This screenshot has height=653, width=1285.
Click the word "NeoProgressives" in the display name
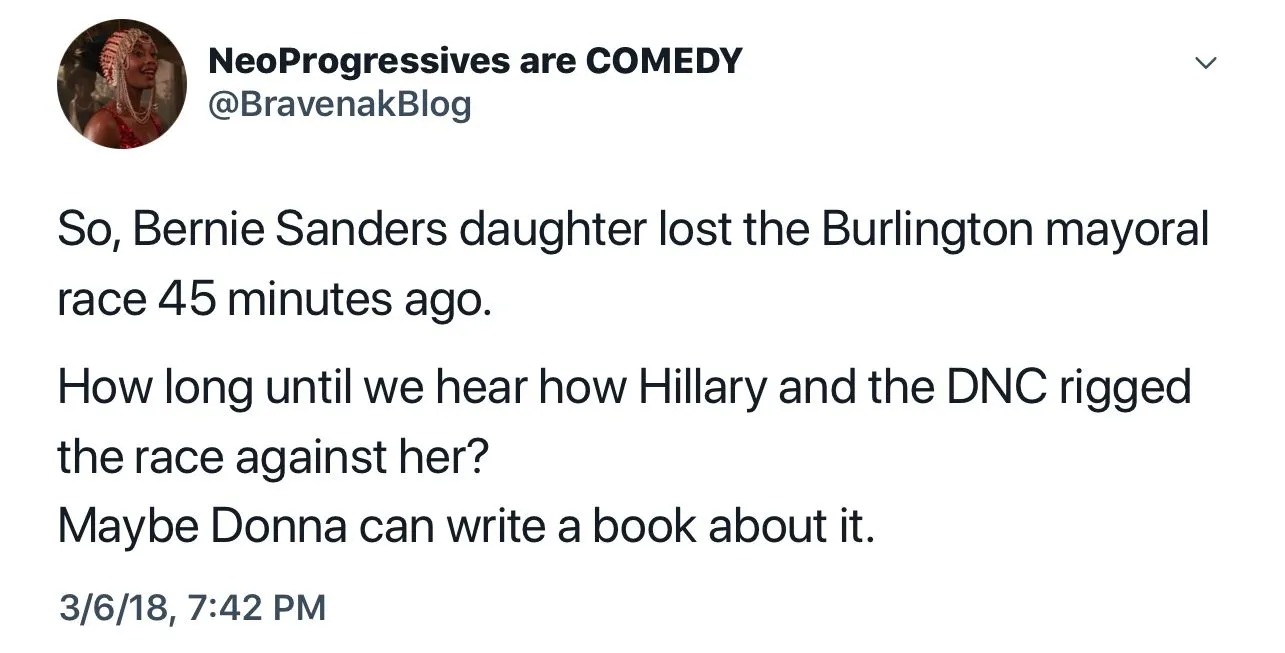click(x=358, y=62)
